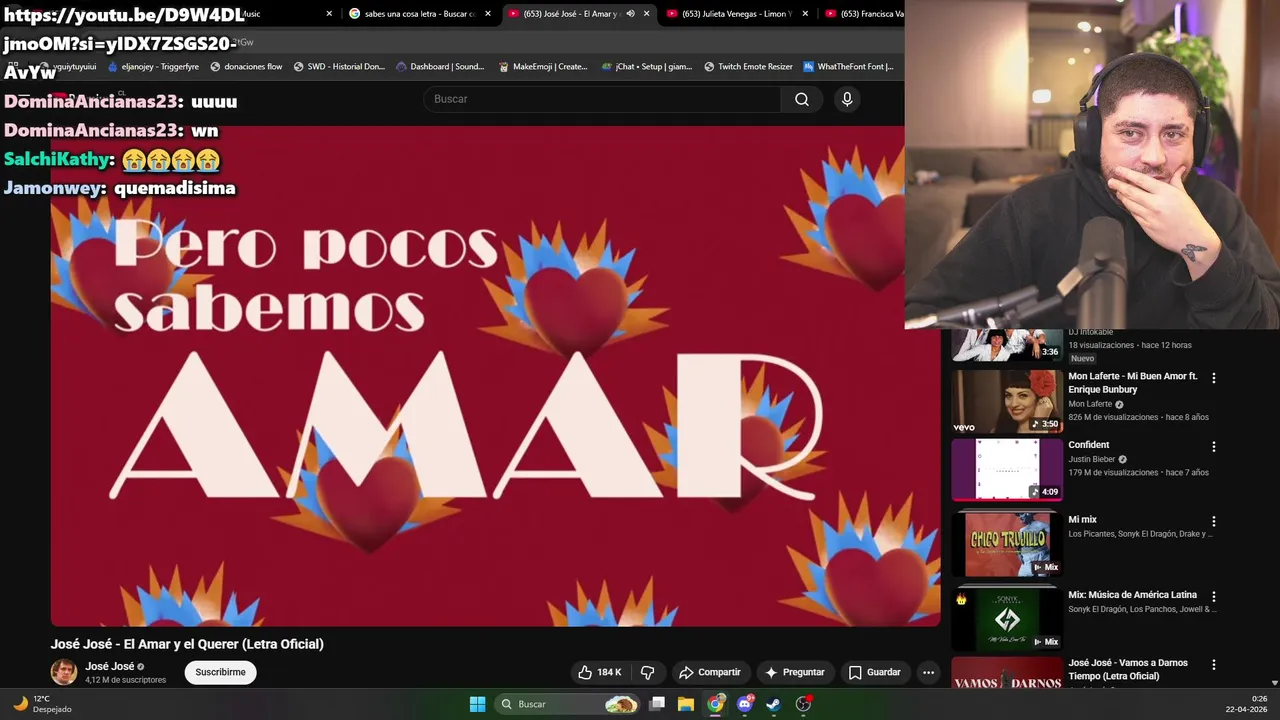Viewport: 1280px width, 720px height.
Task: Open File Explorer from taskbar
Action: click(686, 704)
